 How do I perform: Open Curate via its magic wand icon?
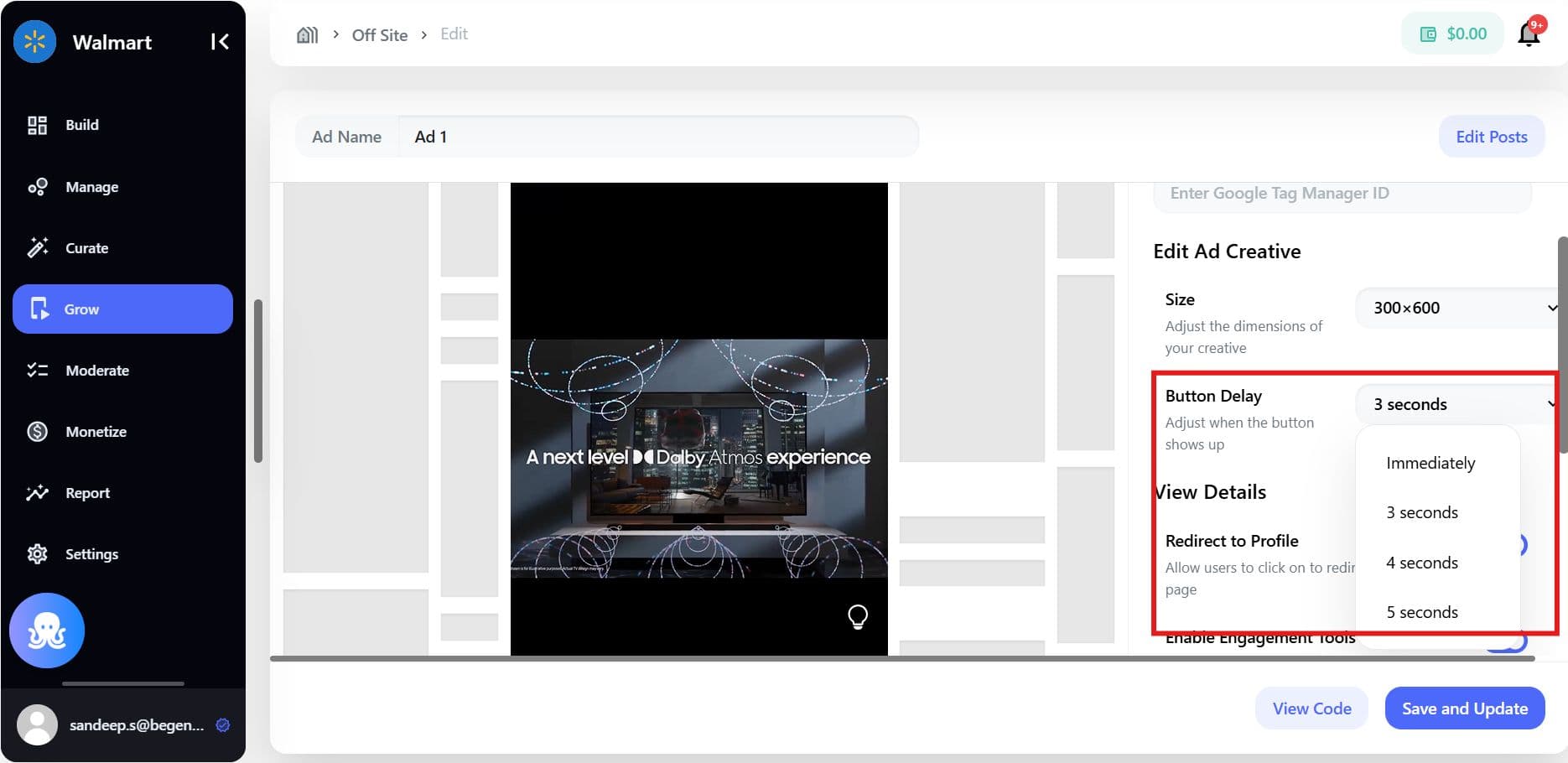click(x=37, y=248)
